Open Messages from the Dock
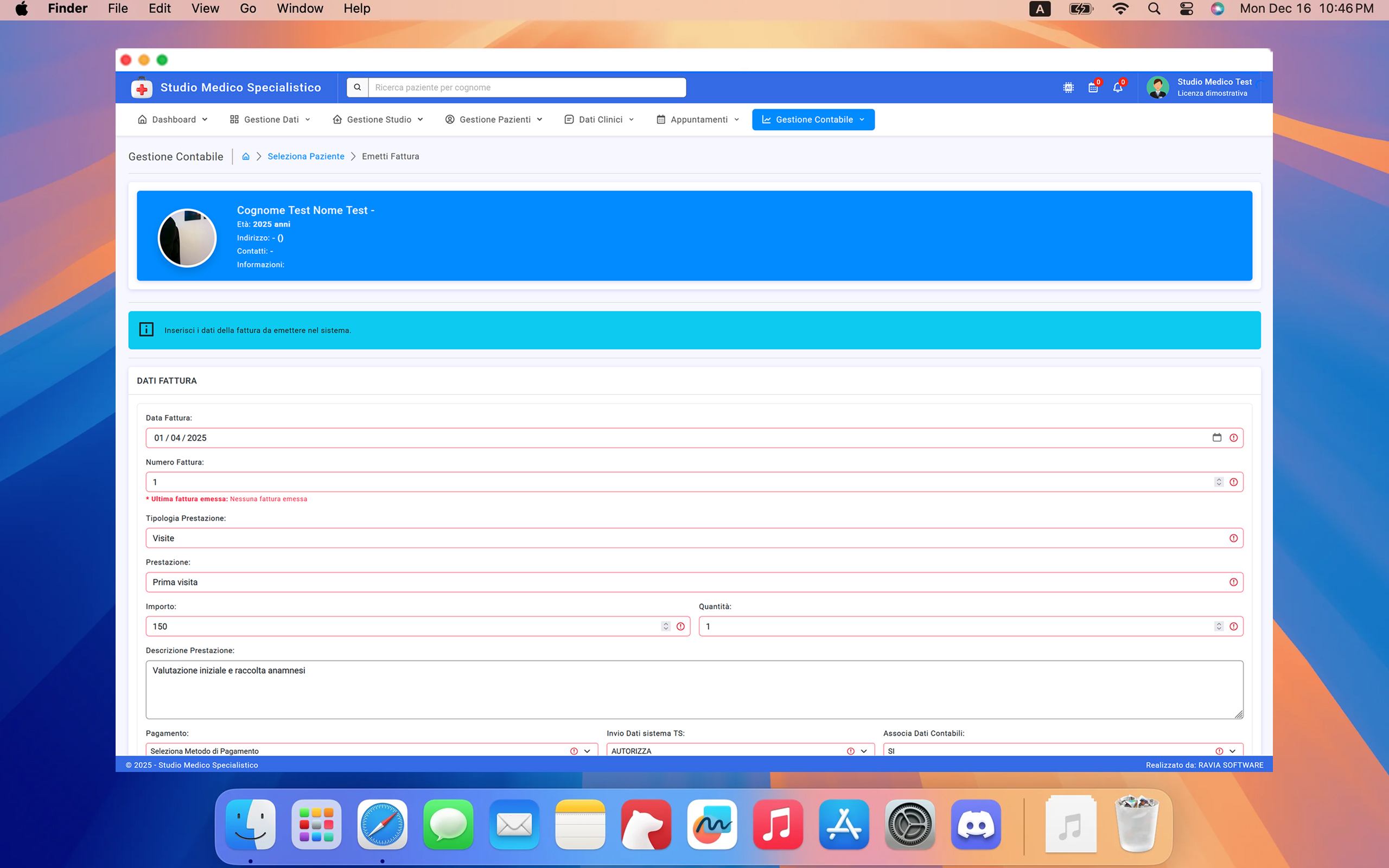The height and width of the screenshot is (868, 1389). 448,825
